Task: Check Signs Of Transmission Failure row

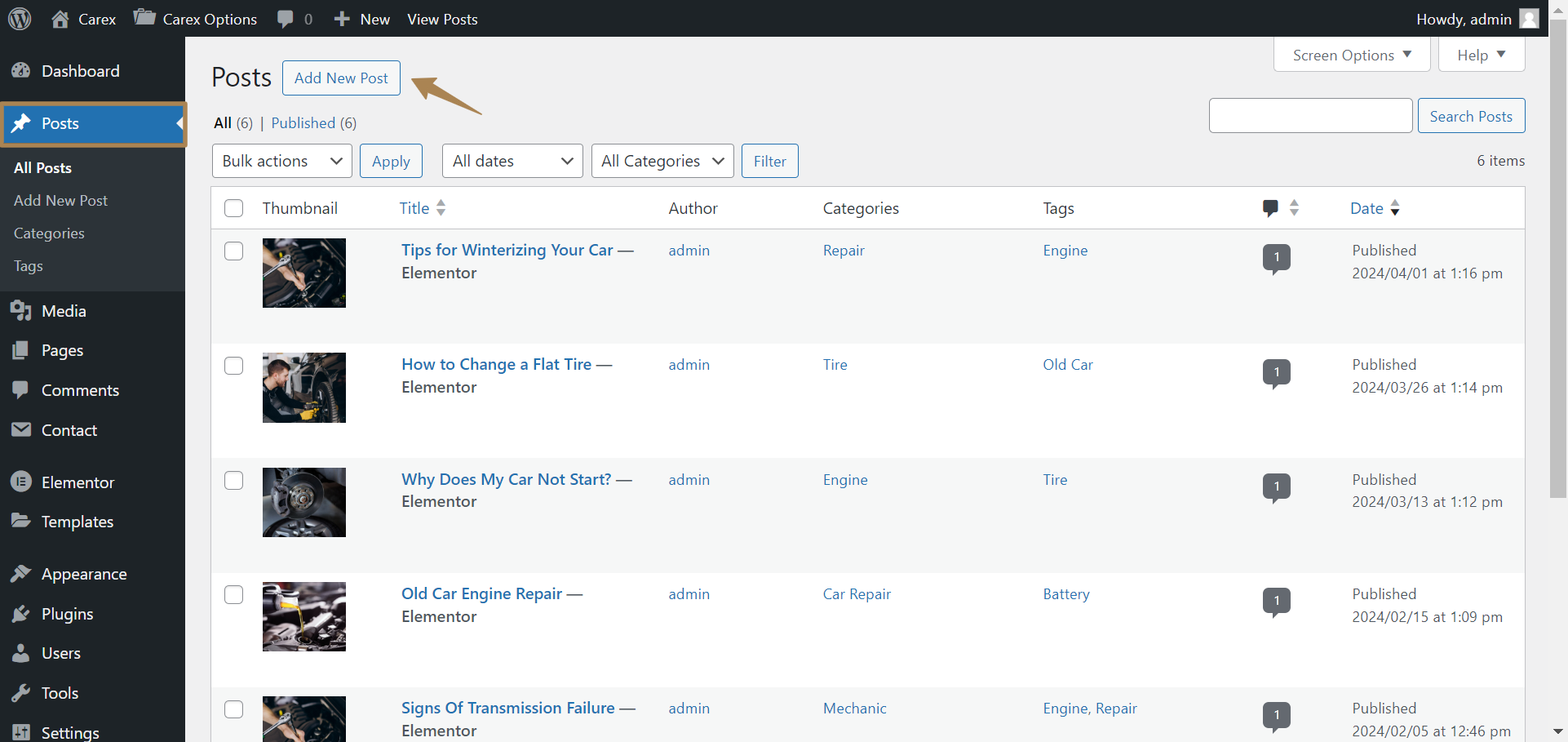Action: coord(233,709)
